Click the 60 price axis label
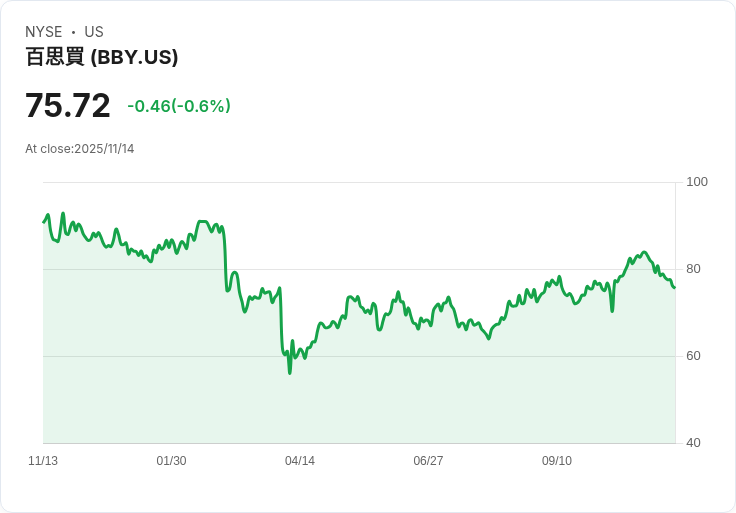736x513 pixels. (694, 356)
